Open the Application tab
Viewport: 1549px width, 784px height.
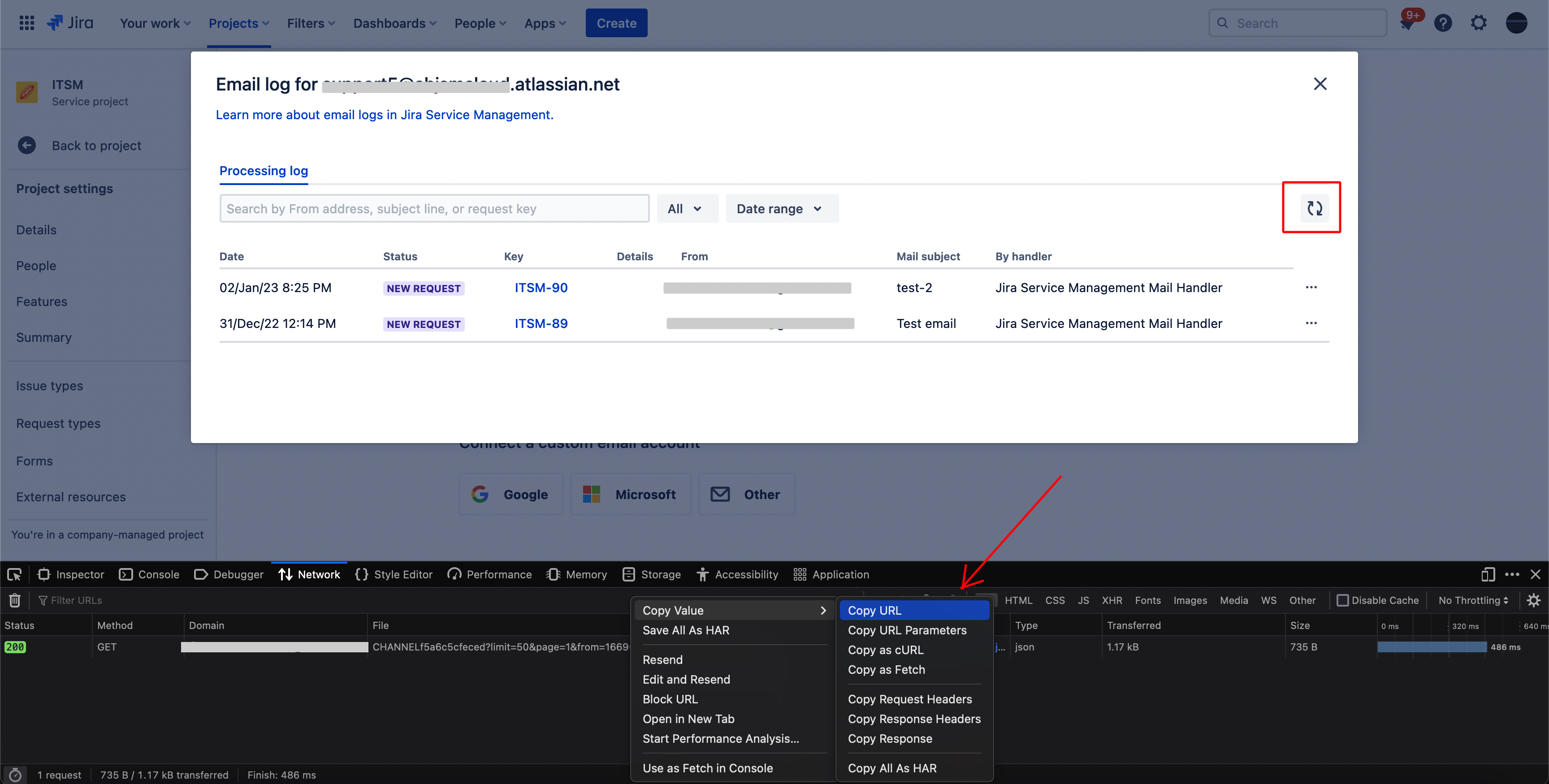click(831, 575)
